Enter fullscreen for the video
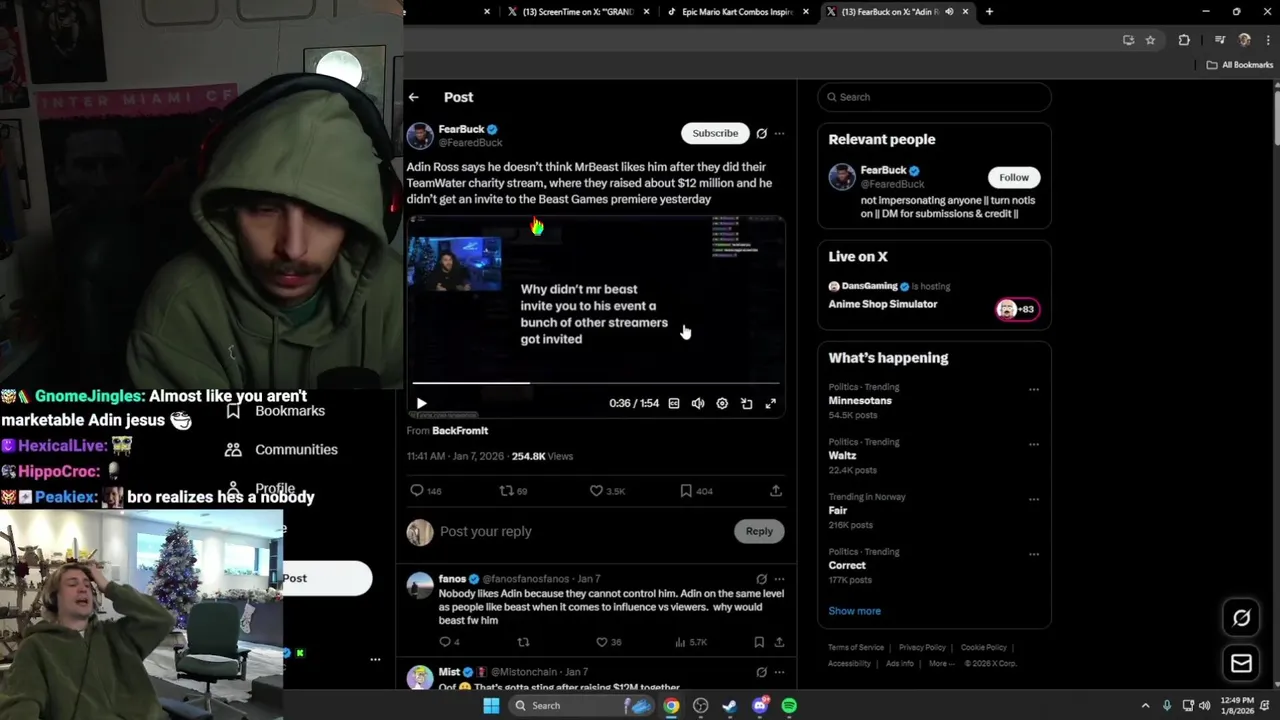Viewport: 1280px width, 720px height. tap(770, 403)
